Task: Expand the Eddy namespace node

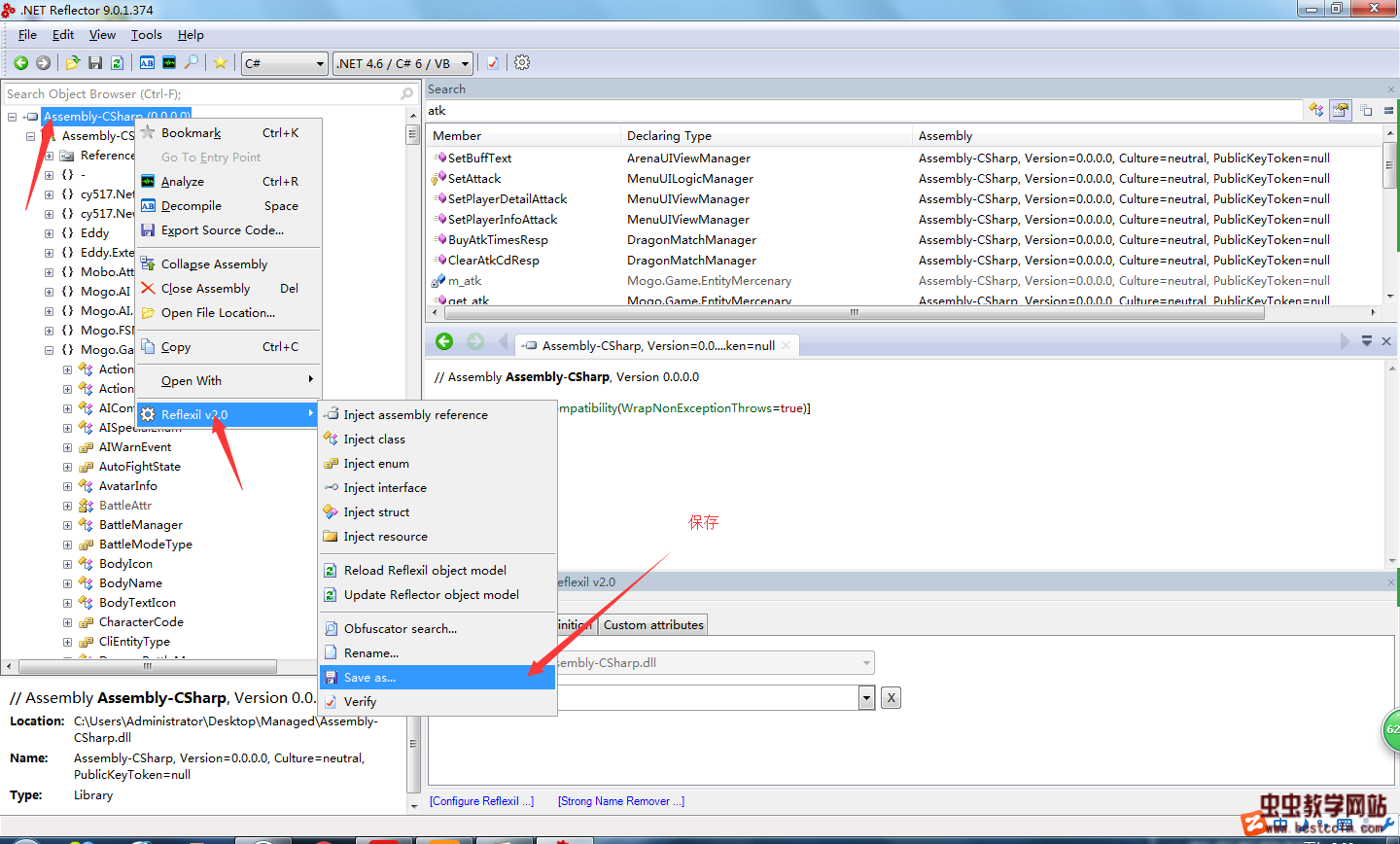Action: coord(49,233)
